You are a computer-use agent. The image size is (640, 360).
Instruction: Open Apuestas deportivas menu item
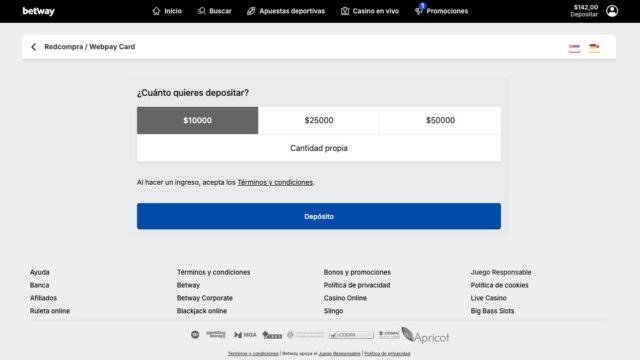tap(292, 11)
